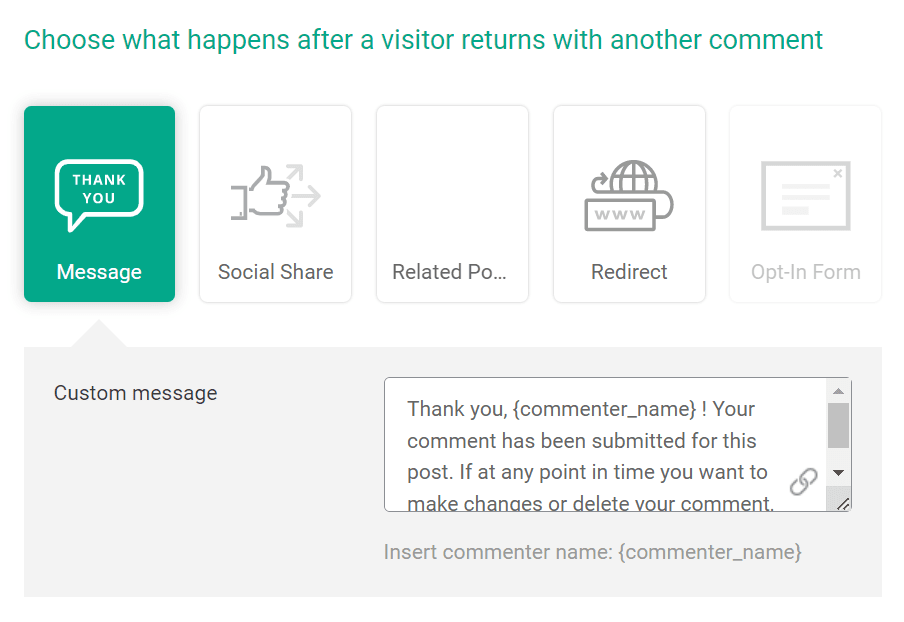Click the thumbs-up Social Share icon
The width and height of the screenshot is (904, 622).
tap(275, 194)
